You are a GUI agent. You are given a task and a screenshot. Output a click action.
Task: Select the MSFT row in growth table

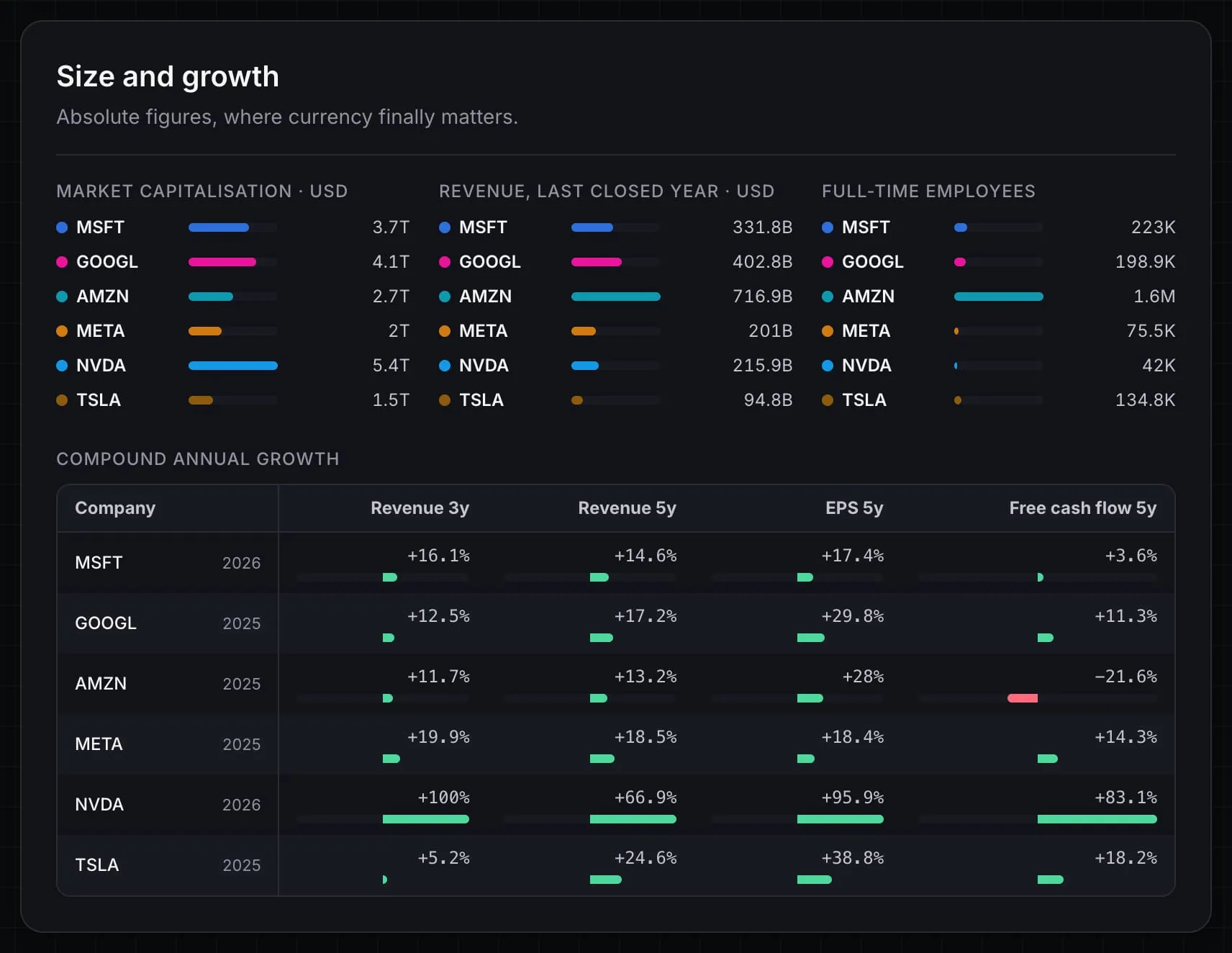click(x=616, y=563)
